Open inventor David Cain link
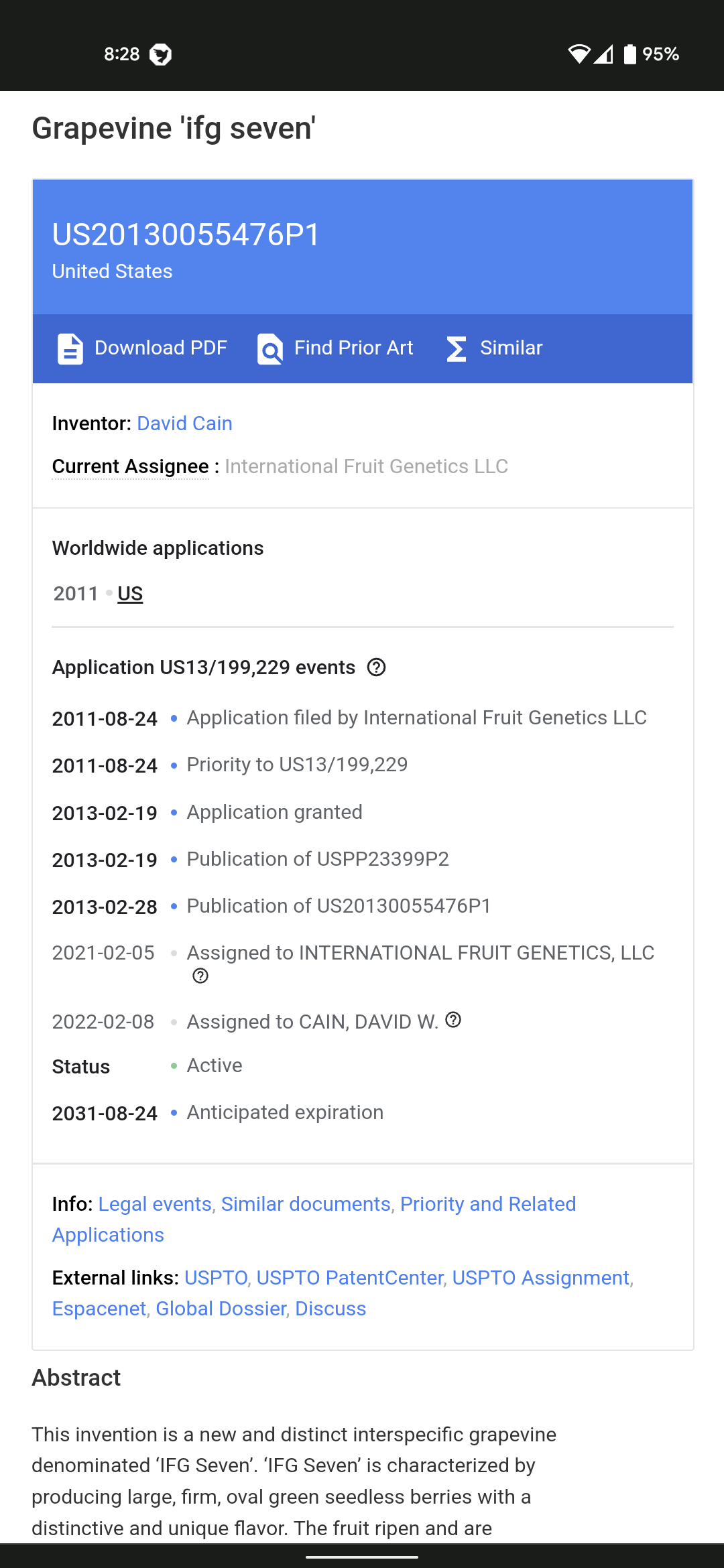Image resolution: width=724 pixels, height=1568 pixels. [184, 423]
